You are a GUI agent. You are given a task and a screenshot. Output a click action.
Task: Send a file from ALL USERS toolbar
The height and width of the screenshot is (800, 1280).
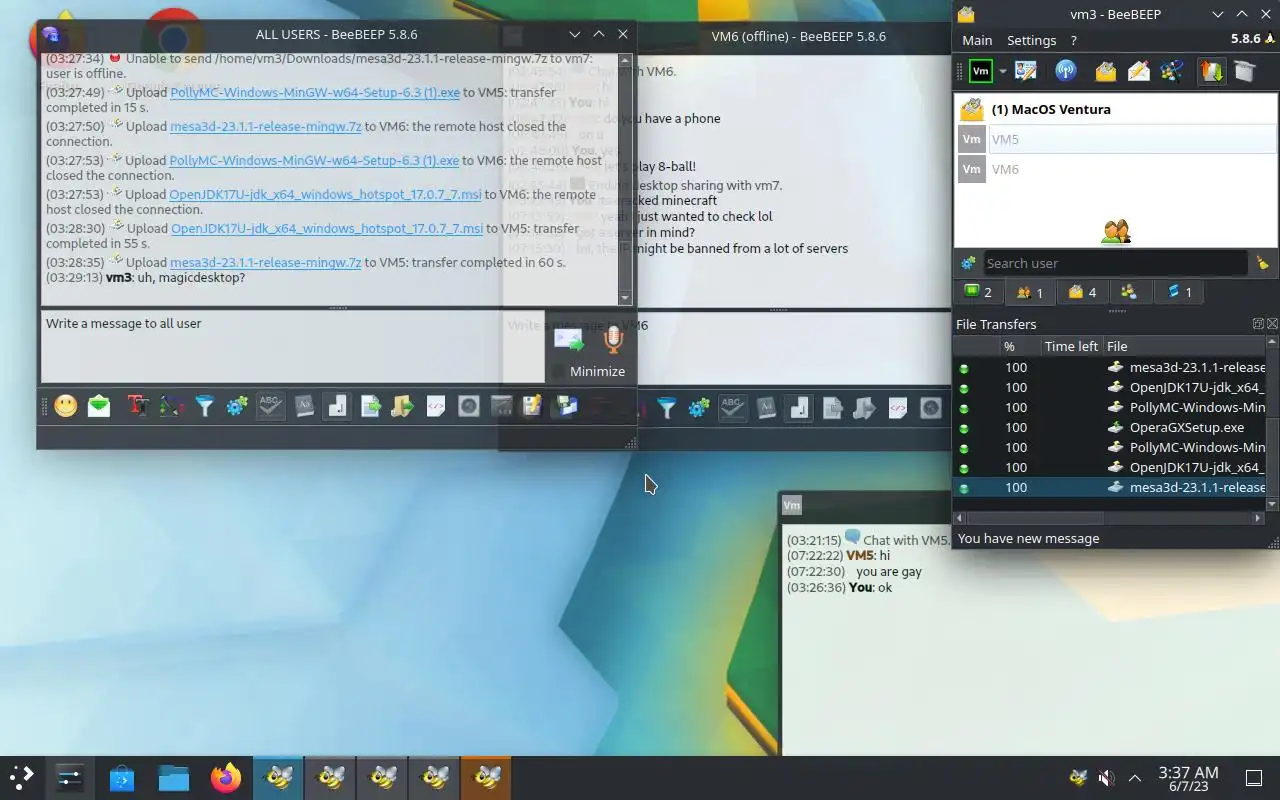point(370,406)
